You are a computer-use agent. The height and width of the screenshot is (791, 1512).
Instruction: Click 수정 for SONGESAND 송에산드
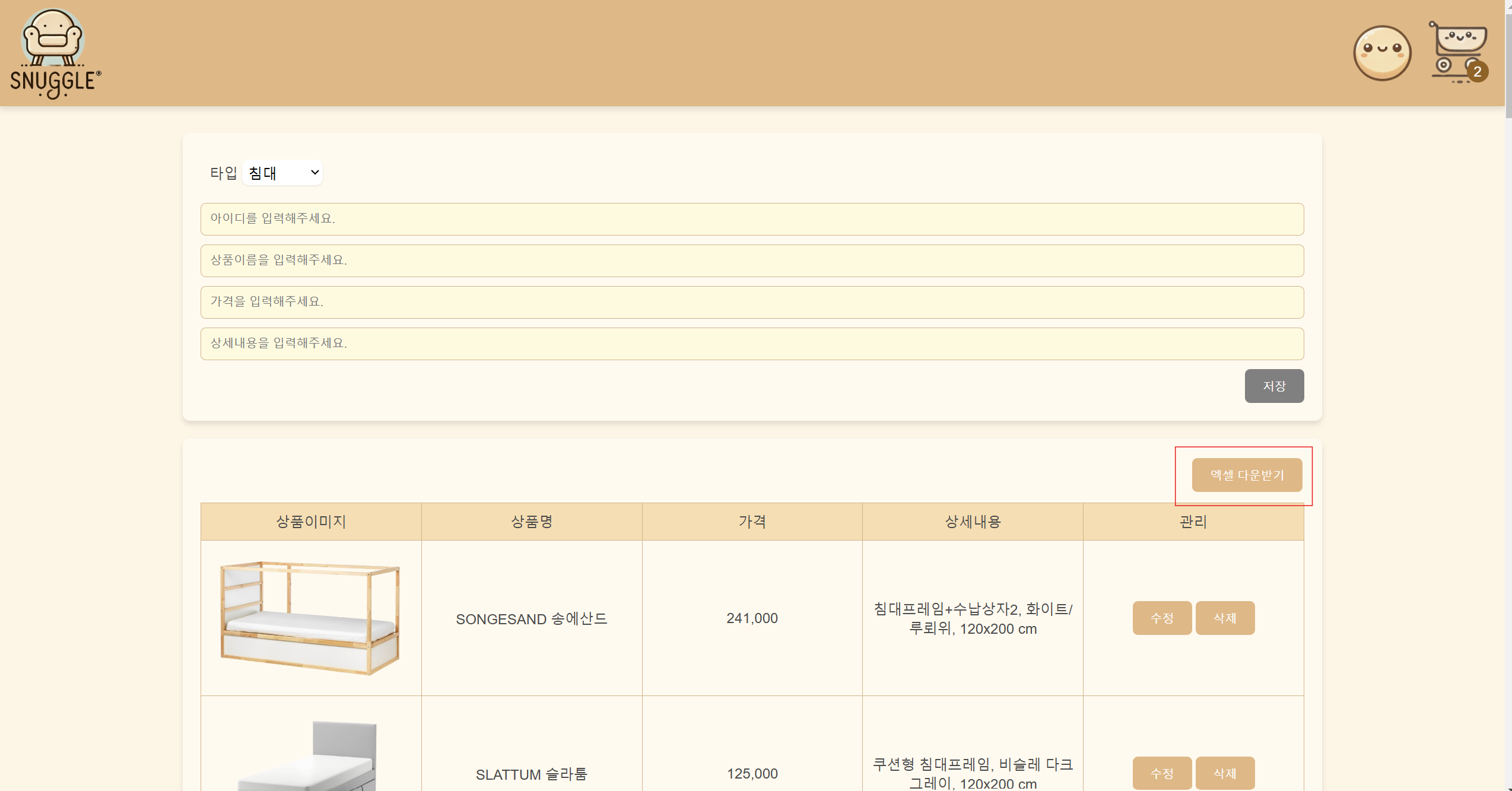pyautogui.click(x=1161, y=618)
